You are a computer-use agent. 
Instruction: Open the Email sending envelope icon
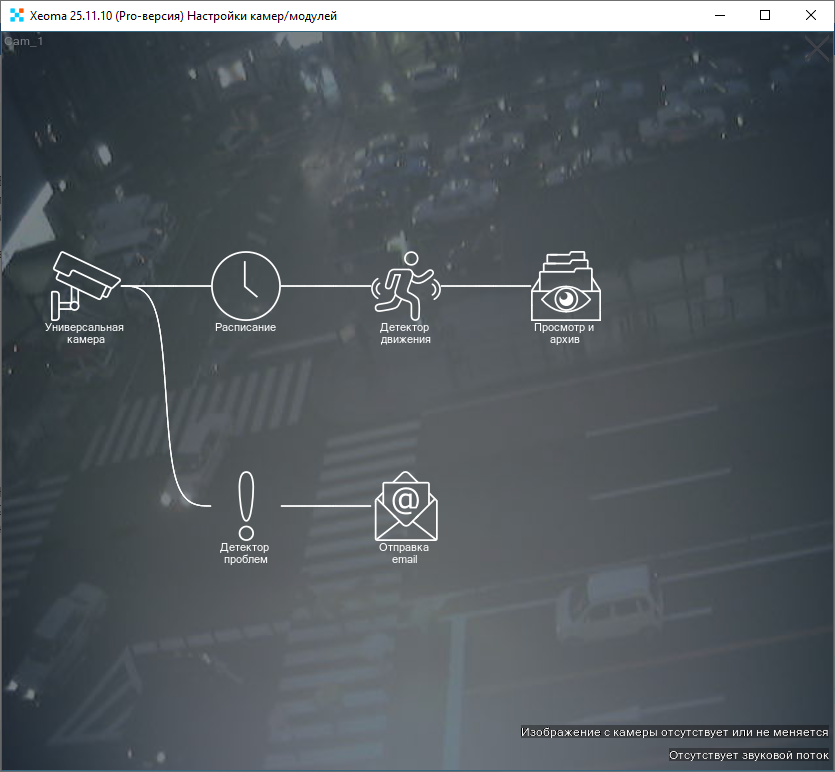[405, 505]
